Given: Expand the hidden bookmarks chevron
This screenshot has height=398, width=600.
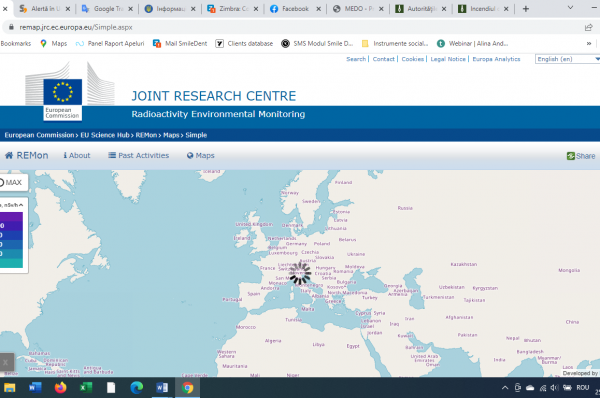Looking at the screenshot, I should point(589,44).
